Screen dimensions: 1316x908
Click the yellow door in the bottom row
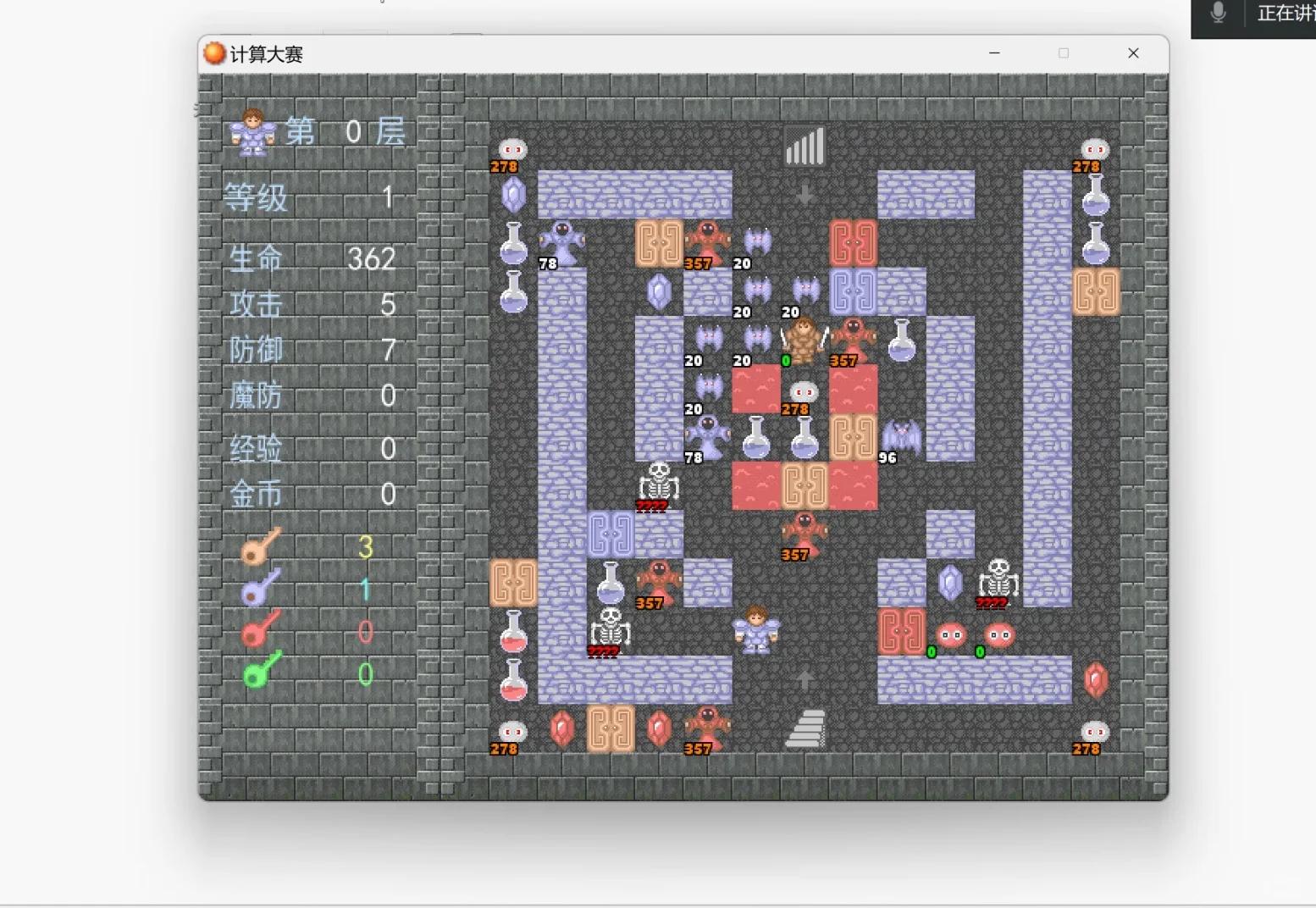point(610,728)
